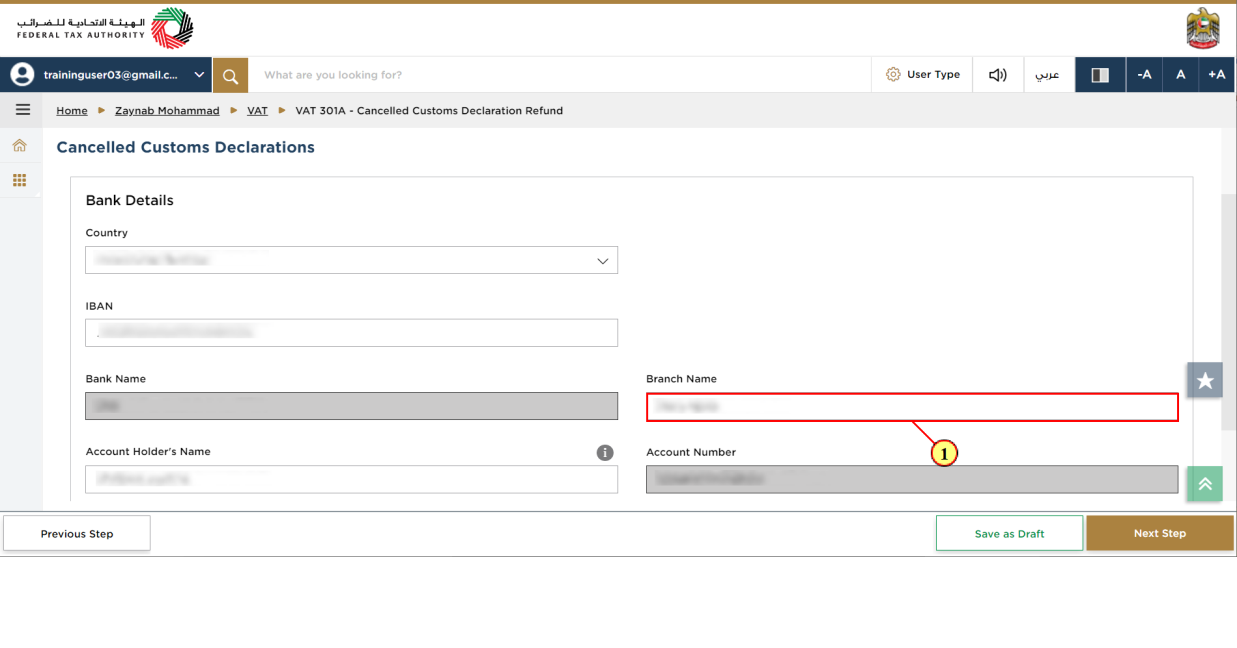Click VAT 301A breadcrumb text

tap(429, 111)
